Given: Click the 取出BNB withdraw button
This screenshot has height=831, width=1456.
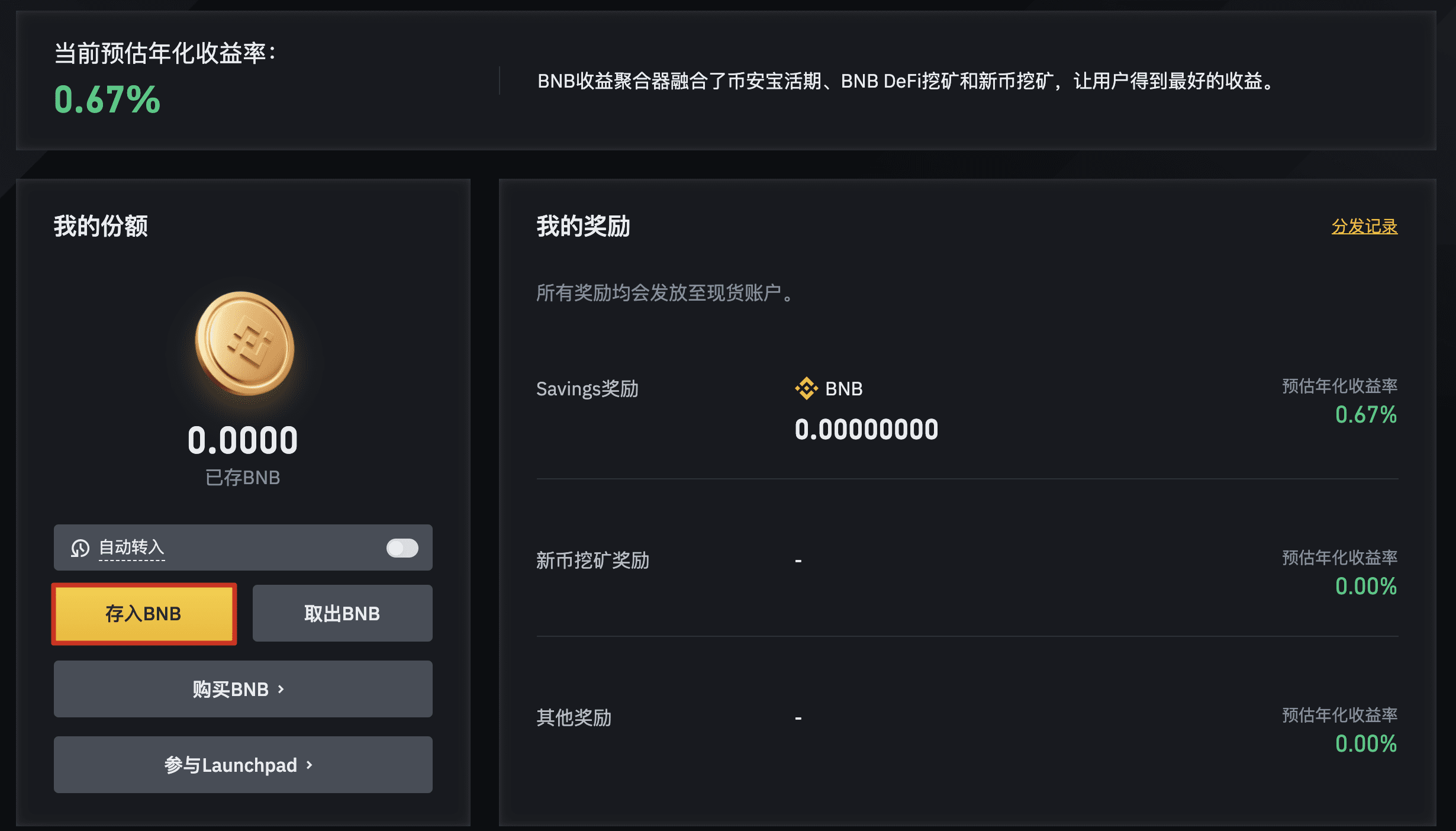Looking at the screenshot, I should 343,614.
